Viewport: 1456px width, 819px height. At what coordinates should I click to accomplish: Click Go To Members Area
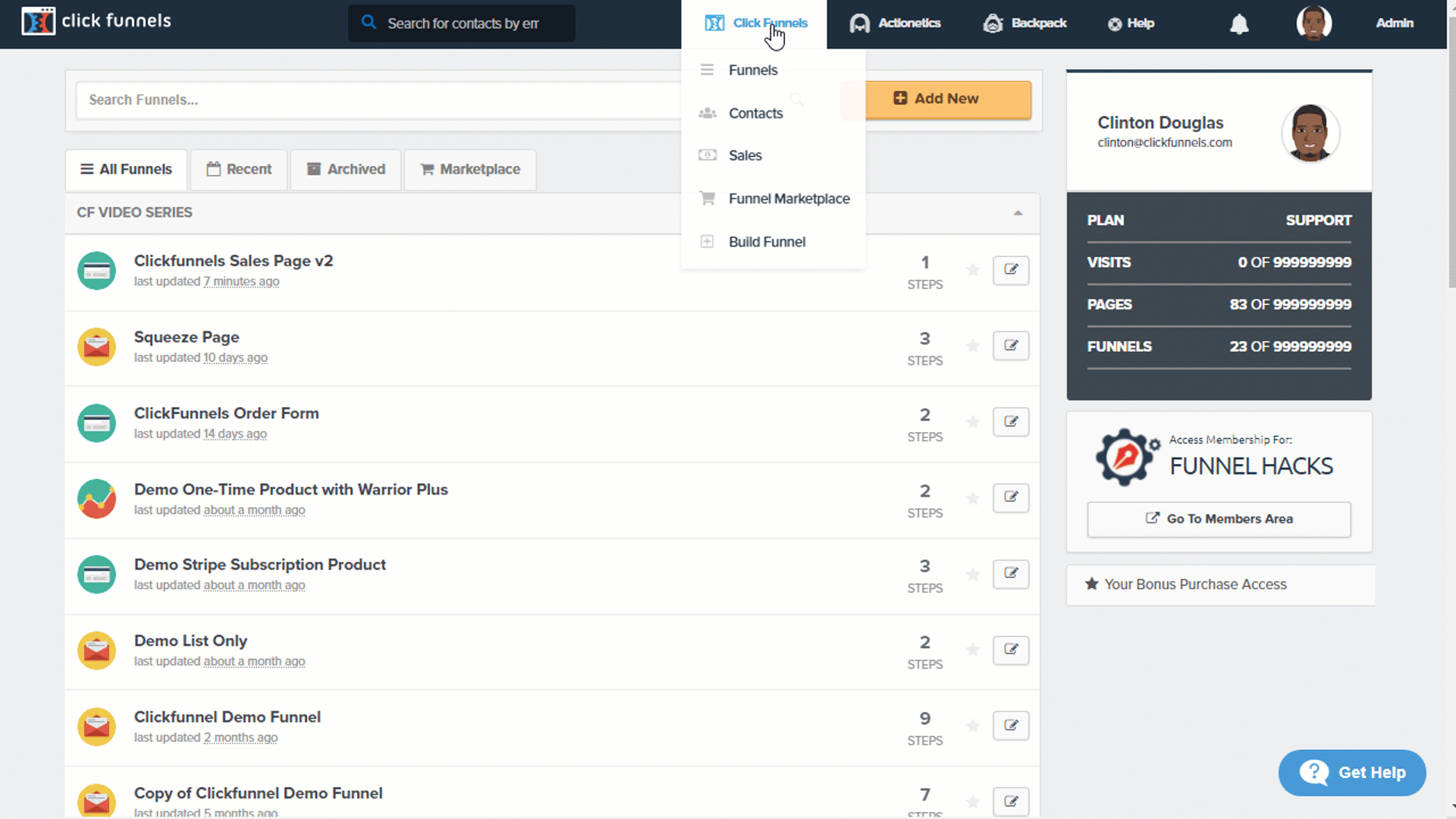(1219, 519)
